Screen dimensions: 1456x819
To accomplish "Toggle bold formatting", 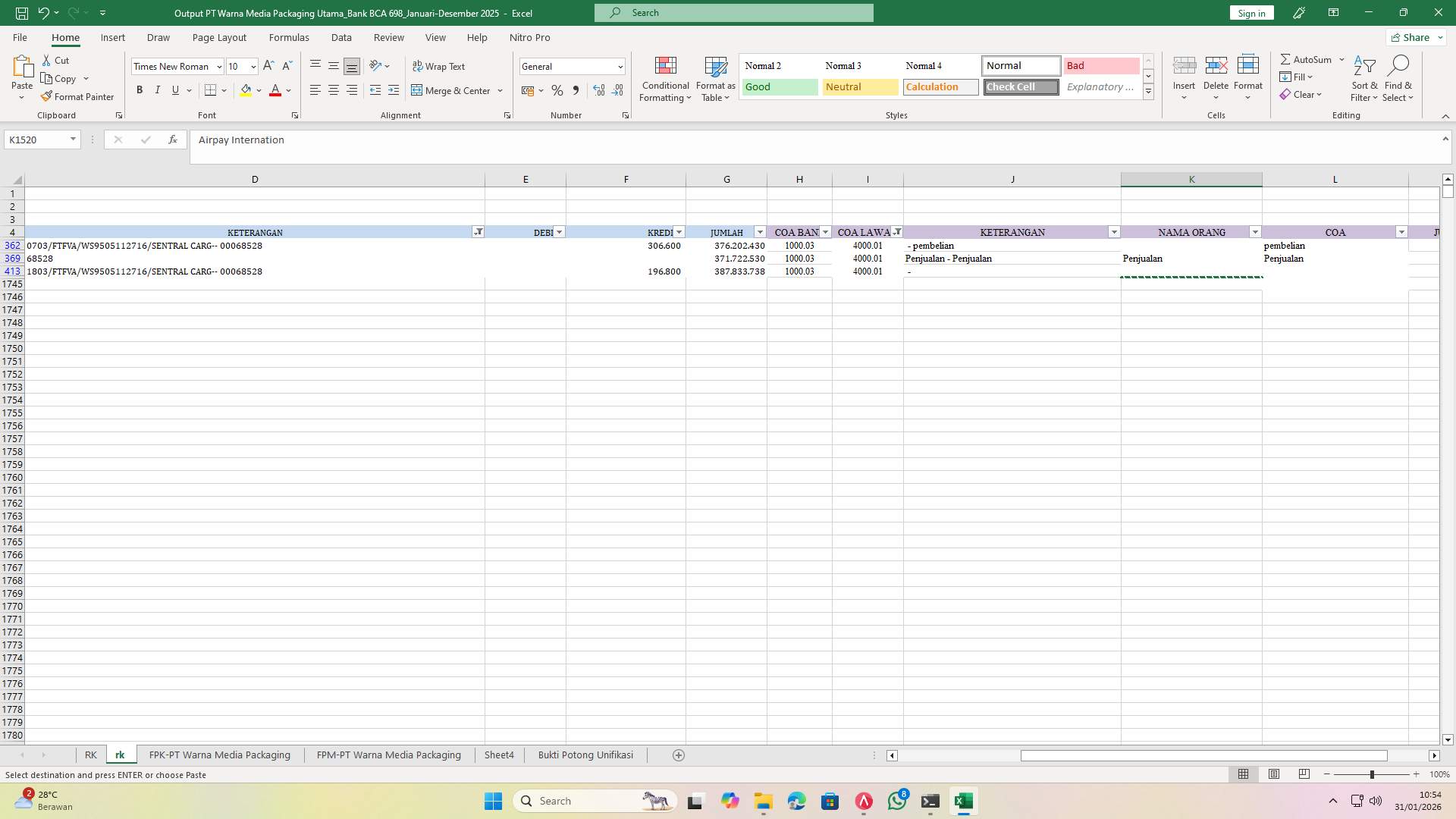I will pyautogui.click(x=140, y=89).
